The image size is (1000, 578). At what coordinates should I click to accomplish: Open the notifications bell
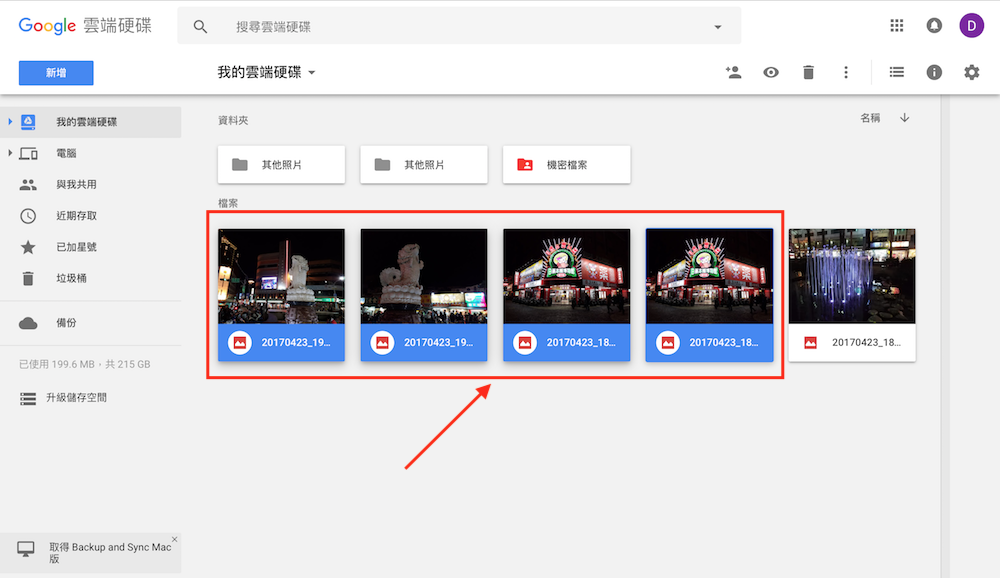(934, 26)
